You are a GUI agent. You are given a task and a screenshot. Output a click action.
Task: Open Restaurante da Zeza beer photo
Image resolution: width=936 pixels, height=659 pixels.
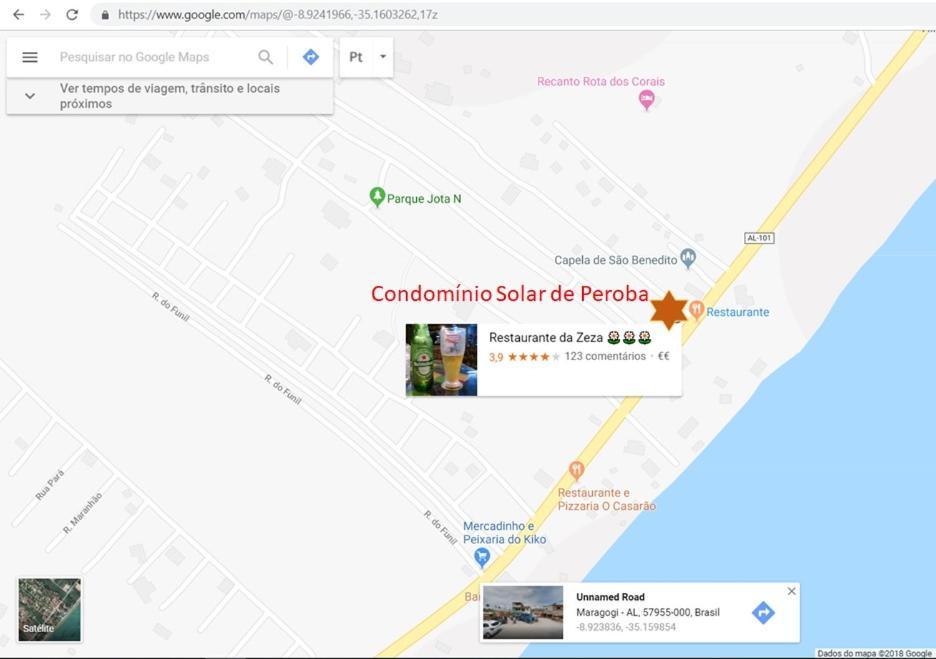click(x=441, y=360)
